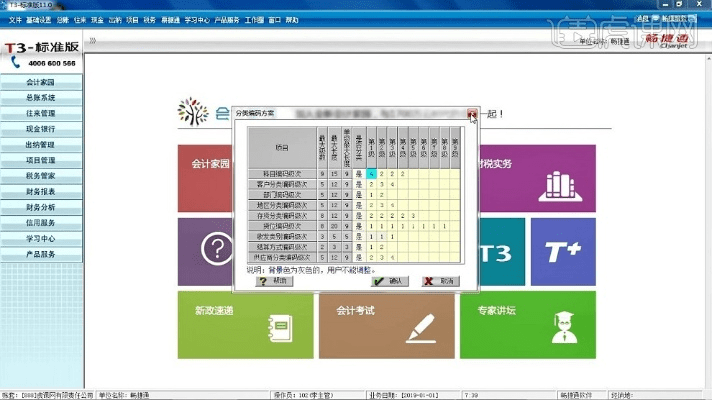Select 出纳管理 in the left sidebar
The image size is (712, 400).
click(41, 145)
